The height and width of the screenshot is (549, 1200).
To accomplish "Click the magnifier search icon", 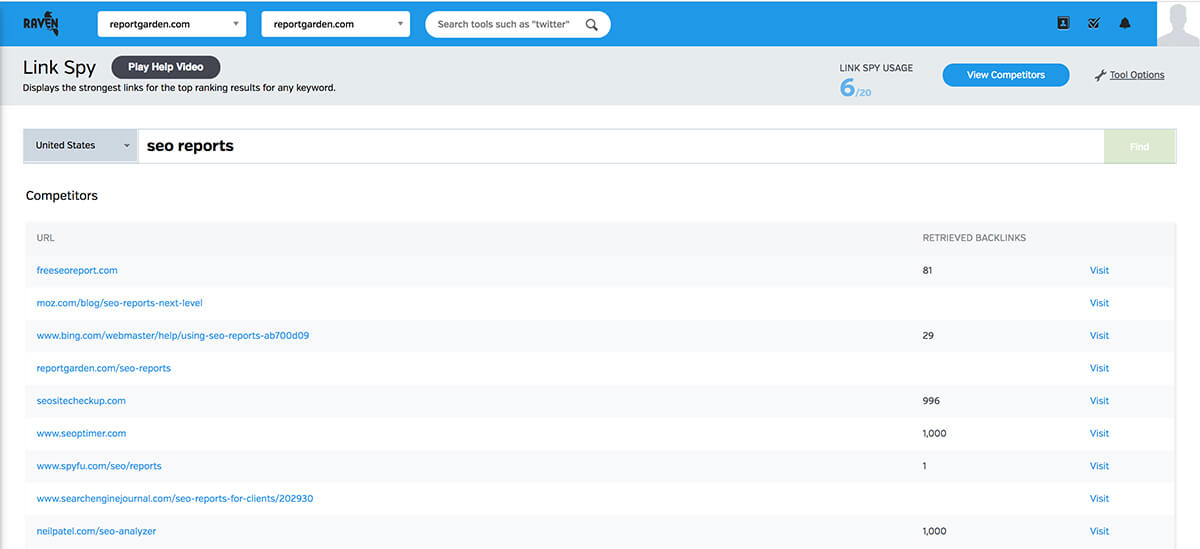I will pos(592,24).
